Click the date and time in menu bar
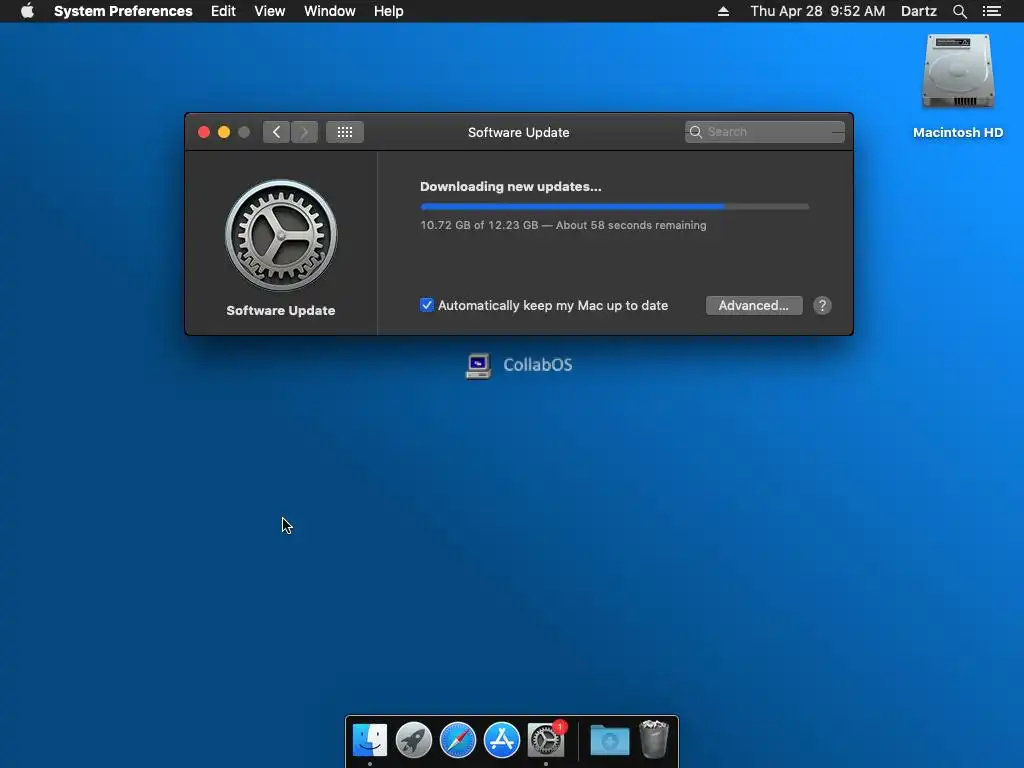The width and height of the screenshot is (1024, 768). [x=818, y=11]
